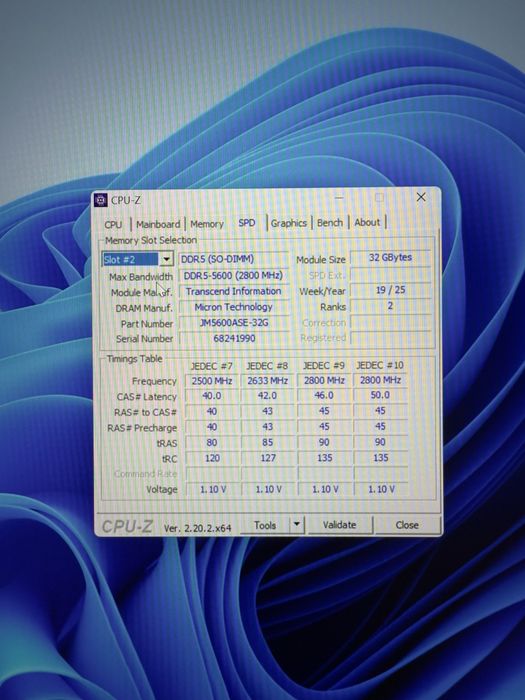The width and height of the screenshot is (525, 700).
Task: Click the CAS# Latency 40.0 cell
Action: tap(212, 396)
